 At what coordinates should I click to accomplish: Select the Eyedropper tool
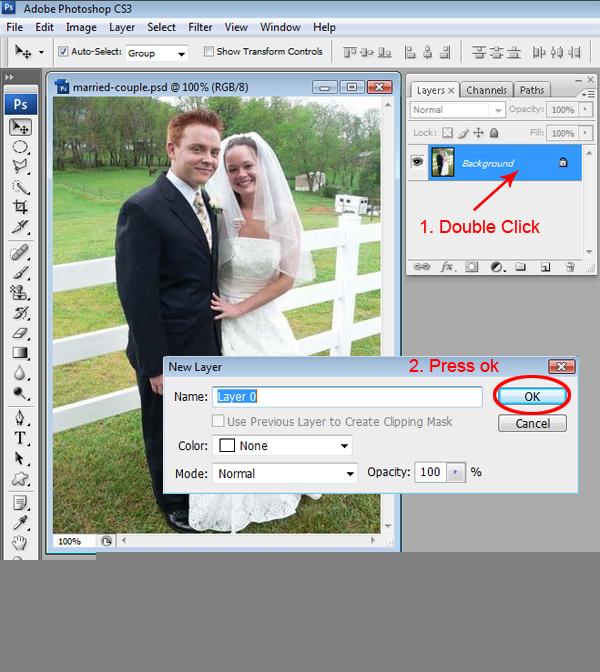coord(20,523)
